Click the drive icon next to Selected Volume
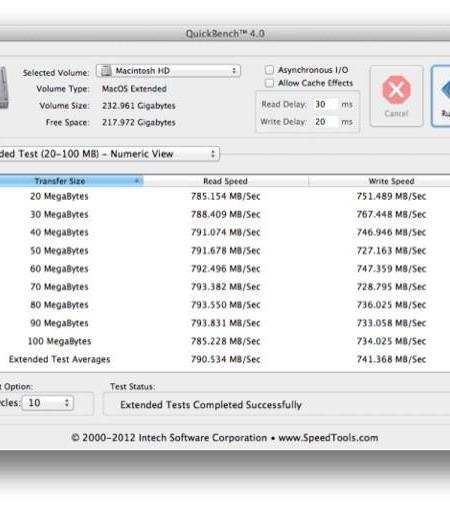 (x=3, y=88)
